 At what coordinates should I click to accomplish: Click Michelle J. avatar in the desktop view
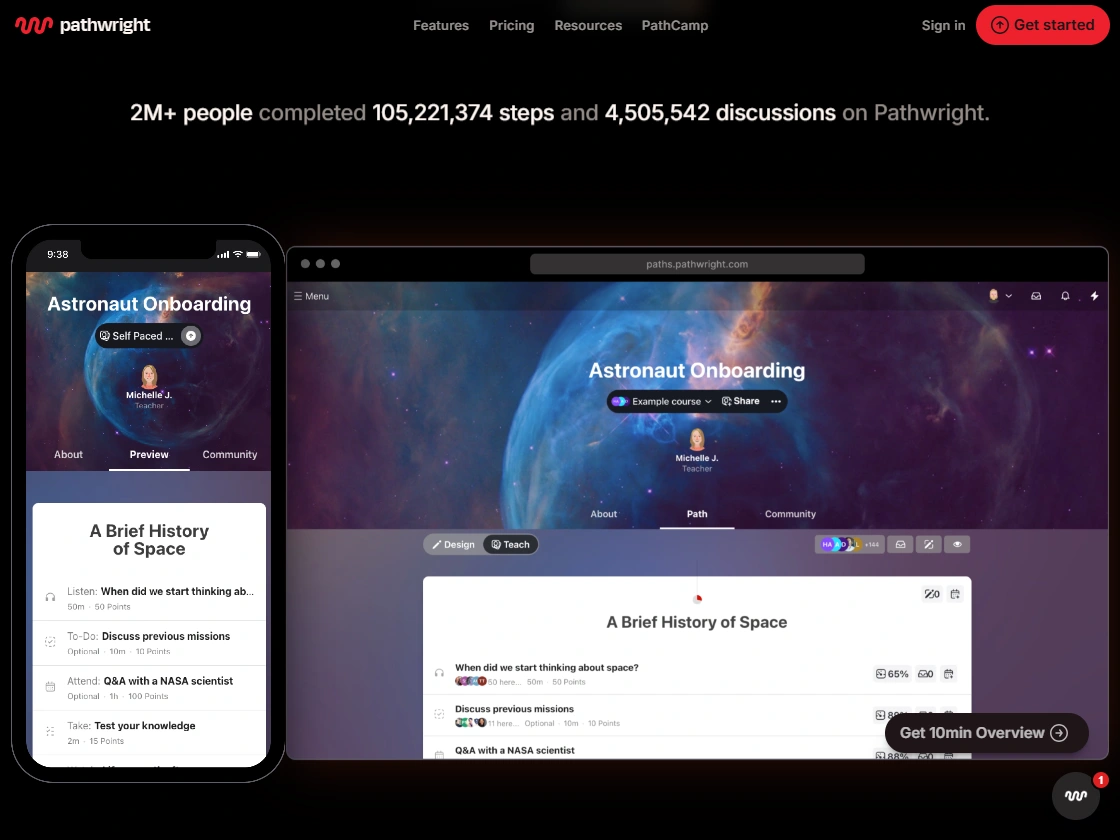(x=696, y=439)
